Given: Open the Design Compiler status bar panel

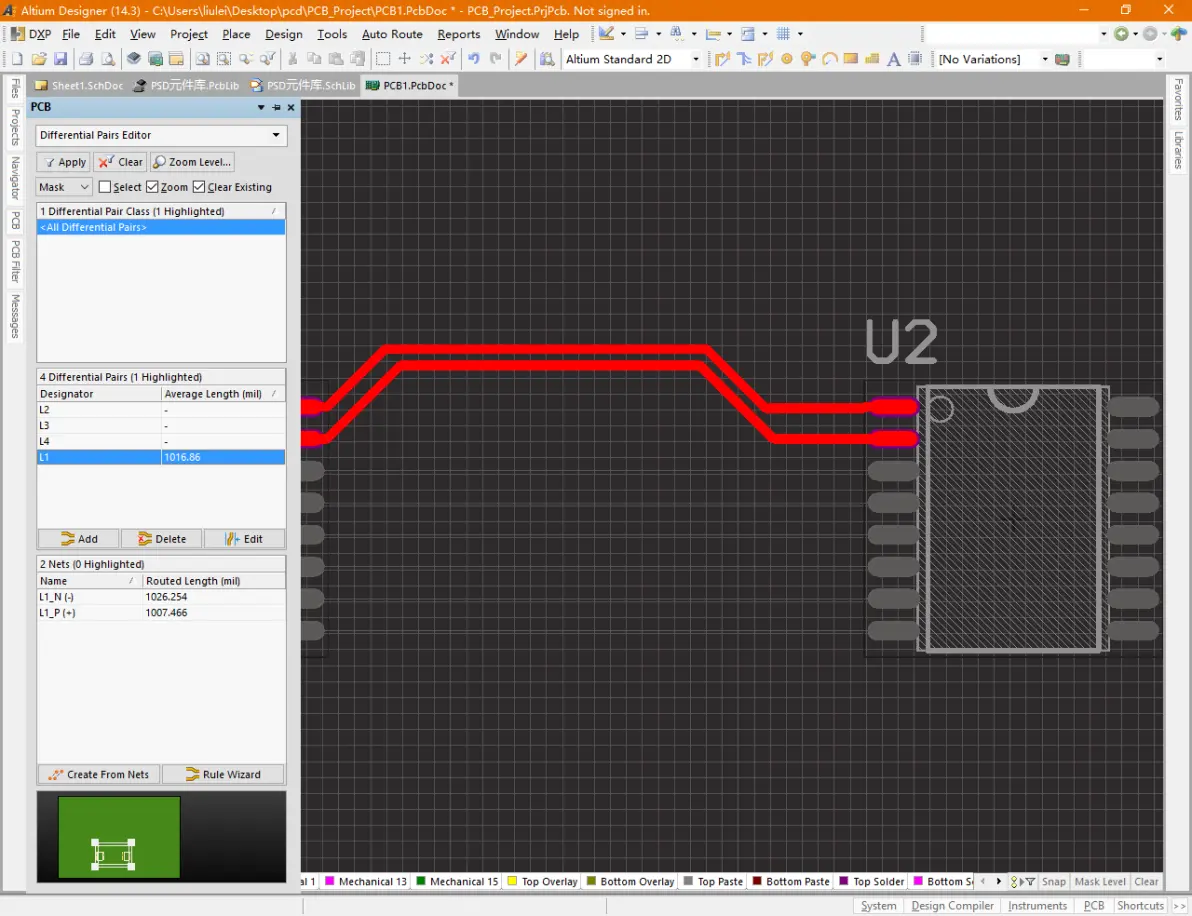Looking at the screenshot, I should click(953, 905).
